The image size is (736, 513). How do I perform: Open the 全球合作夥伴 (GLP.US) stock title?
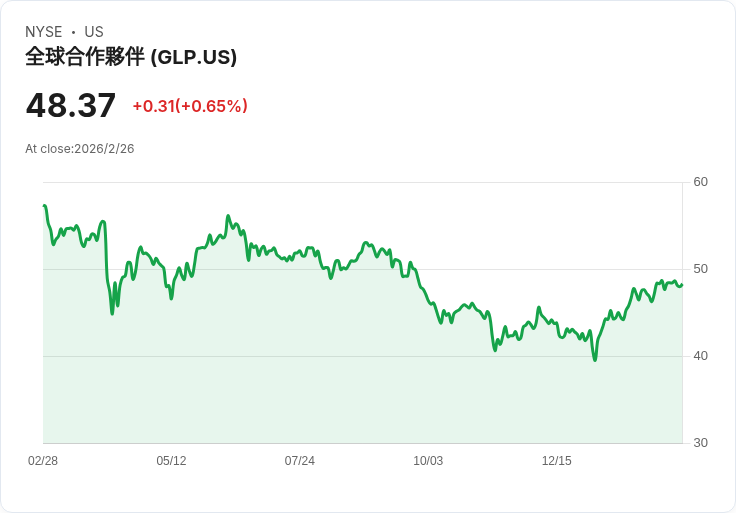coord(131,57)
